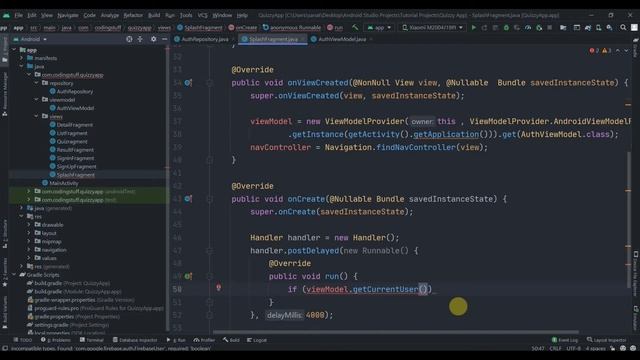
Task: Click the editor vertical scrollbar
Action: [x=629, y=220]
